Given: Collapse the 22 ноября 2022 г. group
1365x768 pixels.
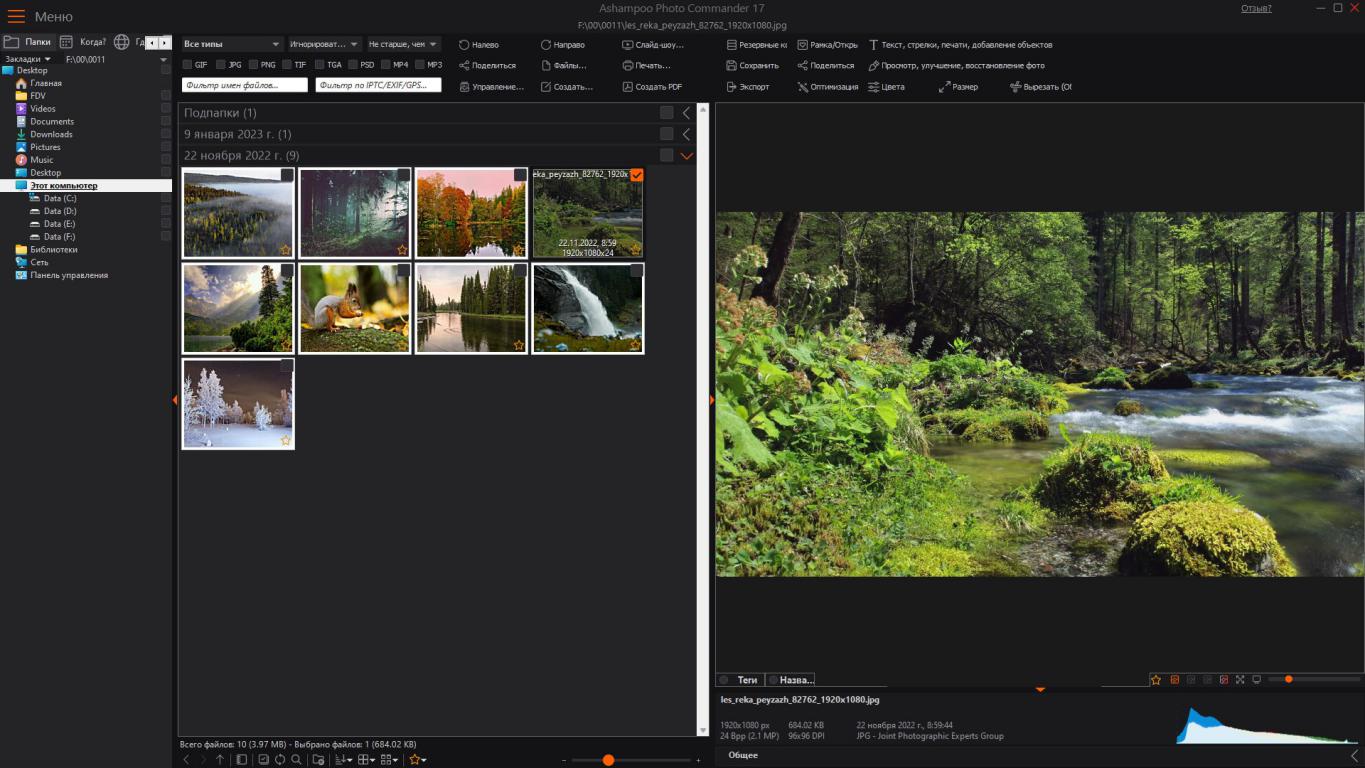Looking at the screenshot, I should pos(686,156).
